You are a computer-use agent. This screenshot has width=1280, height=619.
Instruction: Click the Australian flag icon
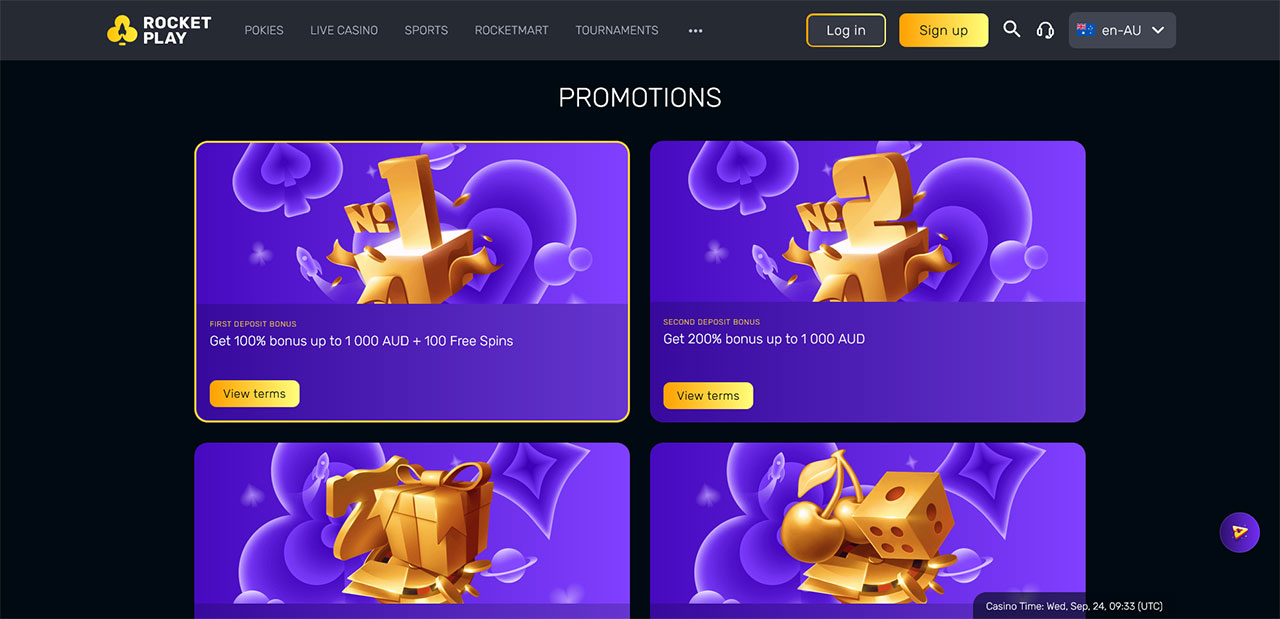1085,30
